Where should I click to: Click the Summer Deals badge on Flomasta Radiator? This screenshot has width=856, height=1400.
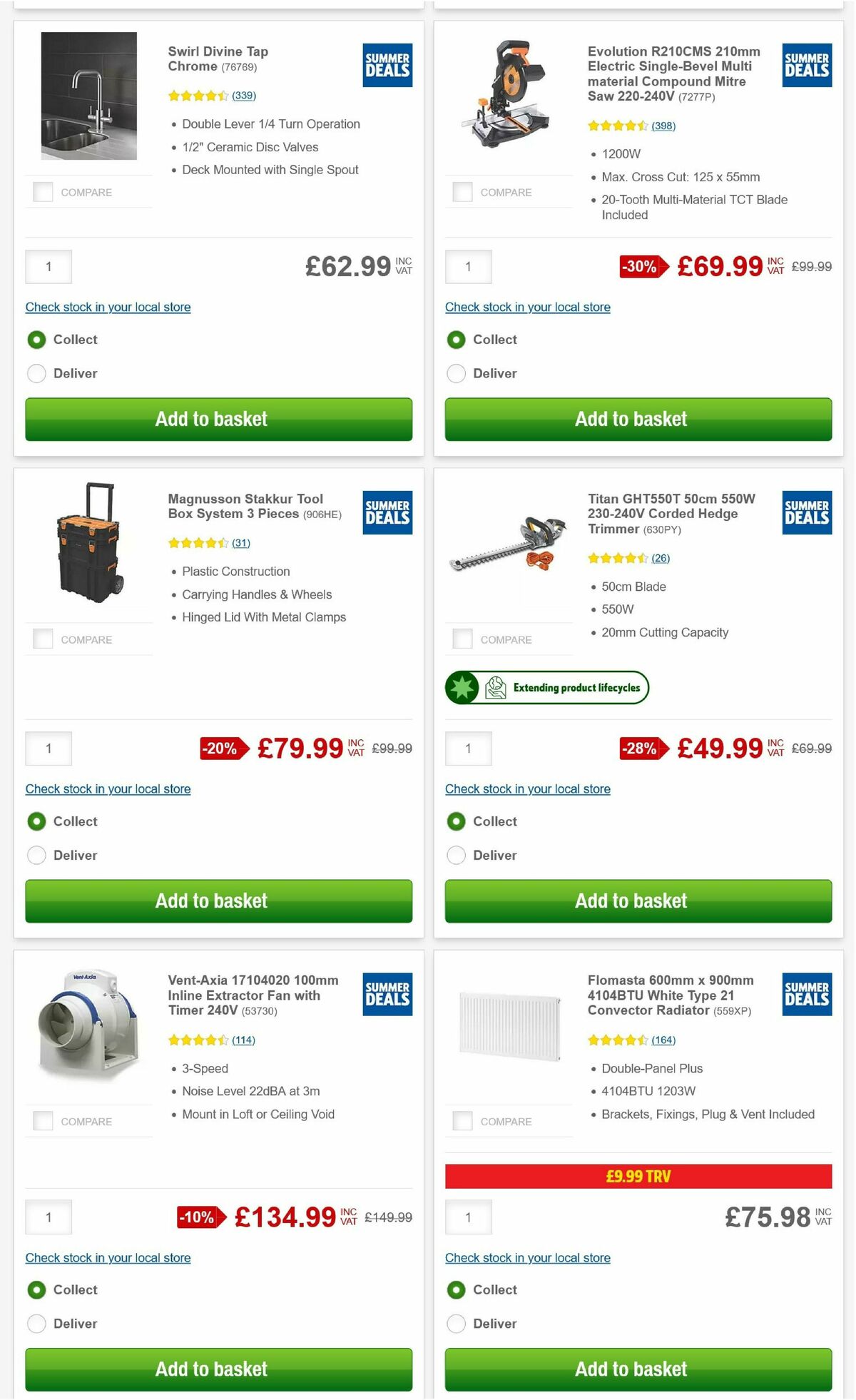point(806,993)
